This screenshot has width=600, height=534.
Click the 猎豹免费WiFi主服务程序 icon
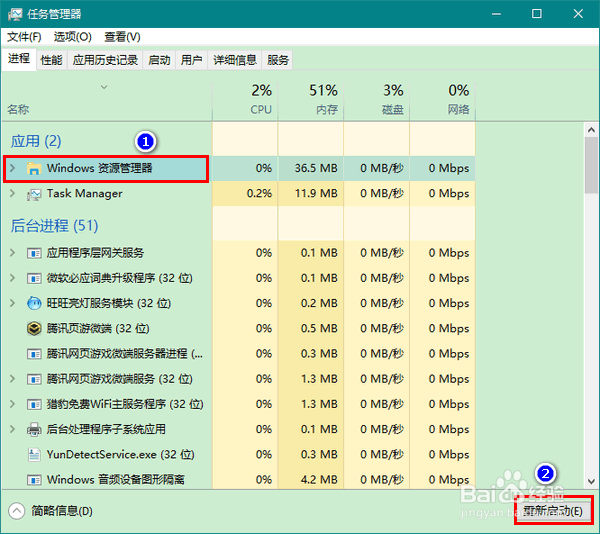click(34, 404)
